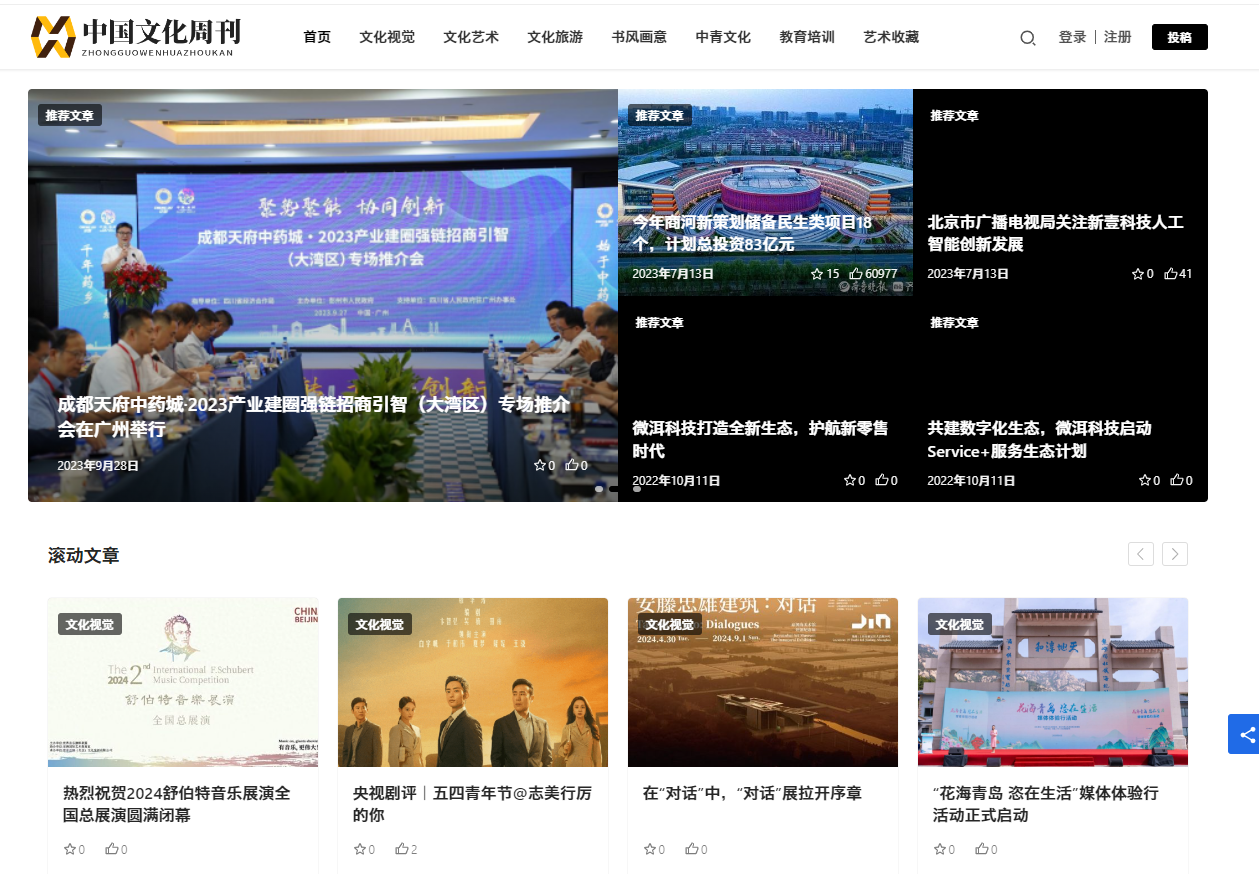Like the 微洱科技打造全新生态 article

pos(882,480)
